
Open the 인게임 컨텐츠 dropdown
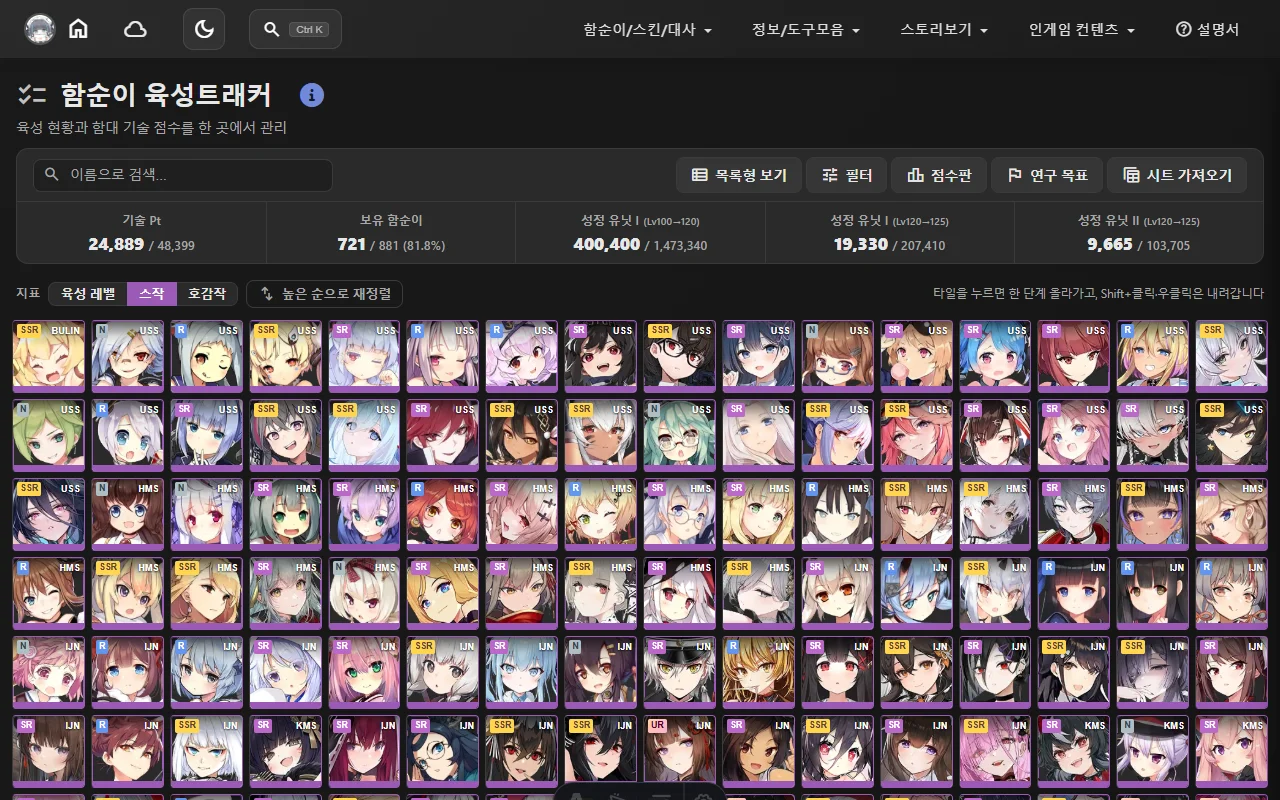1082,30
